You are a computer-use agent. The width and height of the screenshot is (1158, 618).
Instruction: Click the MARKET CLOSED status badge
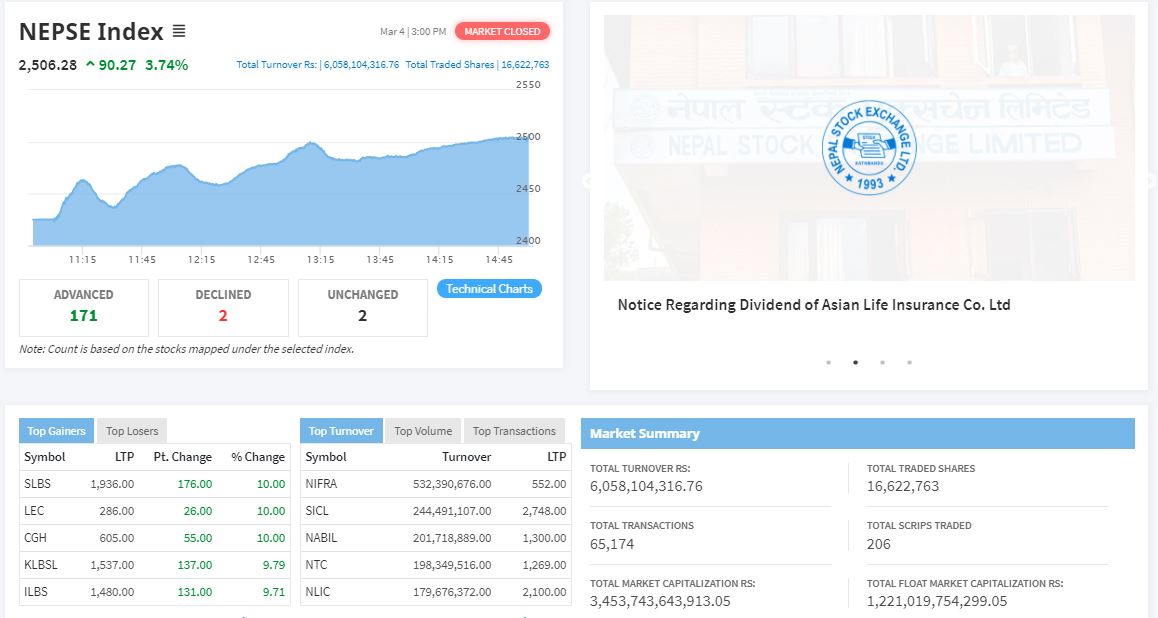pos(502,31)
